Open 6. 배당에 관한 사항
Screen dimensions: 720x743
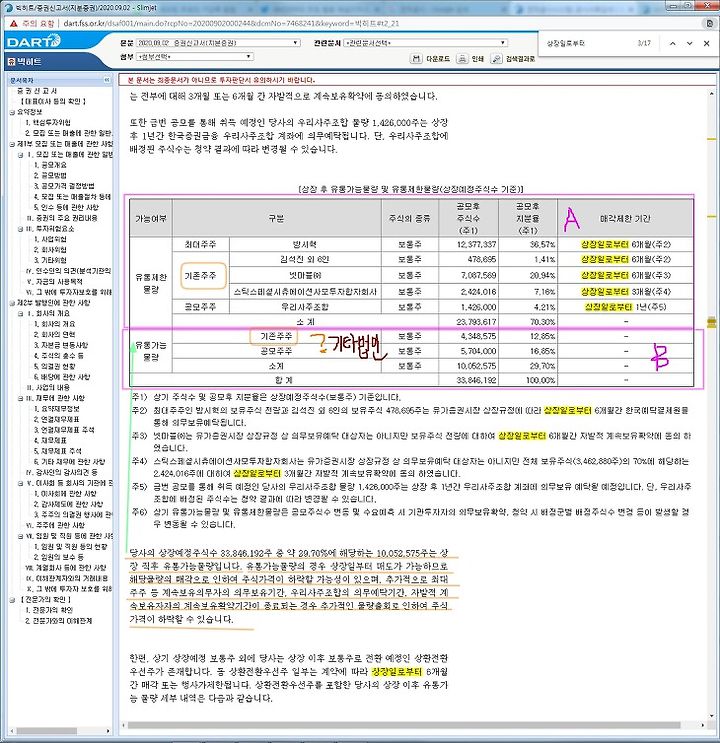[62, 377]
